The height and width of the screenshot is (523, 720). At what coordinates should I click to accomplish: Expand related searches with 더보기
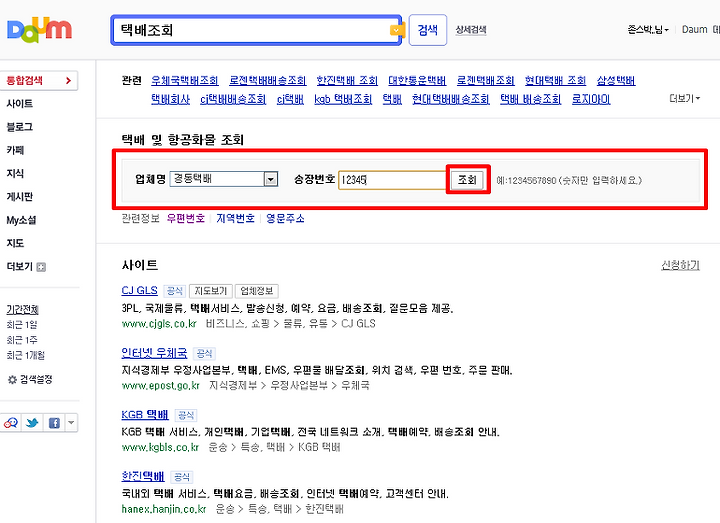point(685,99)
